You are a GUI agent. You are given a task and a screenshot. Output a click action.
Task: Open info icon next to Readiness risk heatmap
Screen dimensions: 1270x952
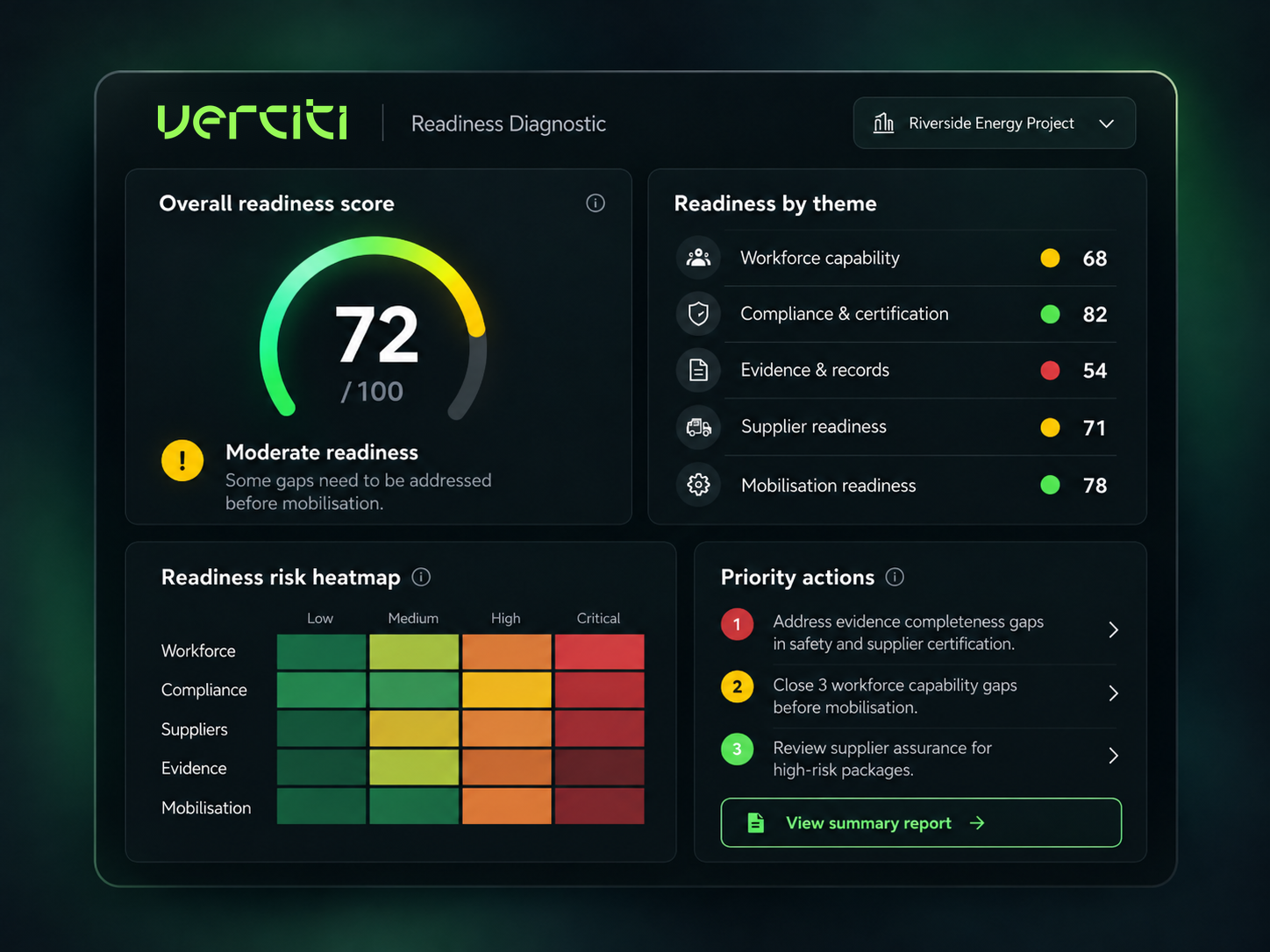421,577
